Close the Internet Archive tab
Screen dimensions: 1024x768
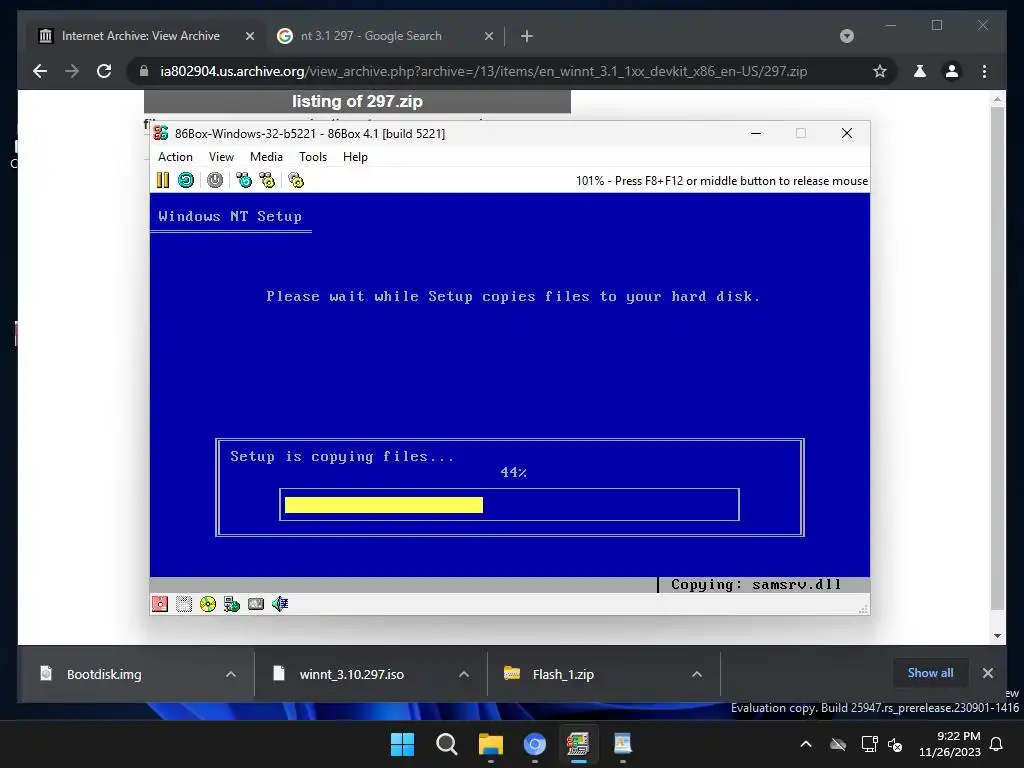[x=249, y=37]
